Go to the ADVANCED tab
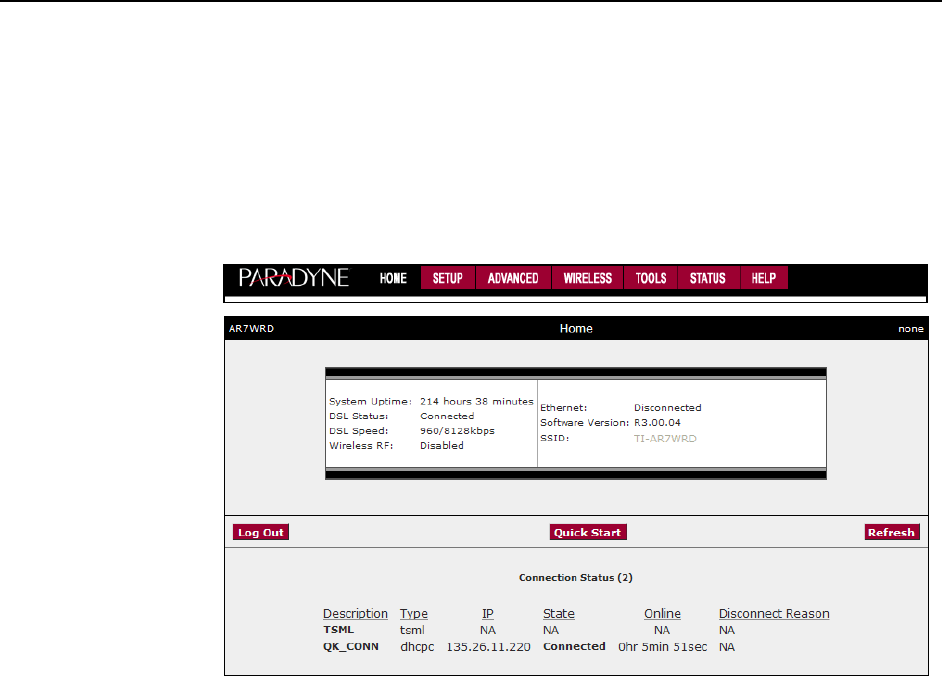 click(513, 278)
